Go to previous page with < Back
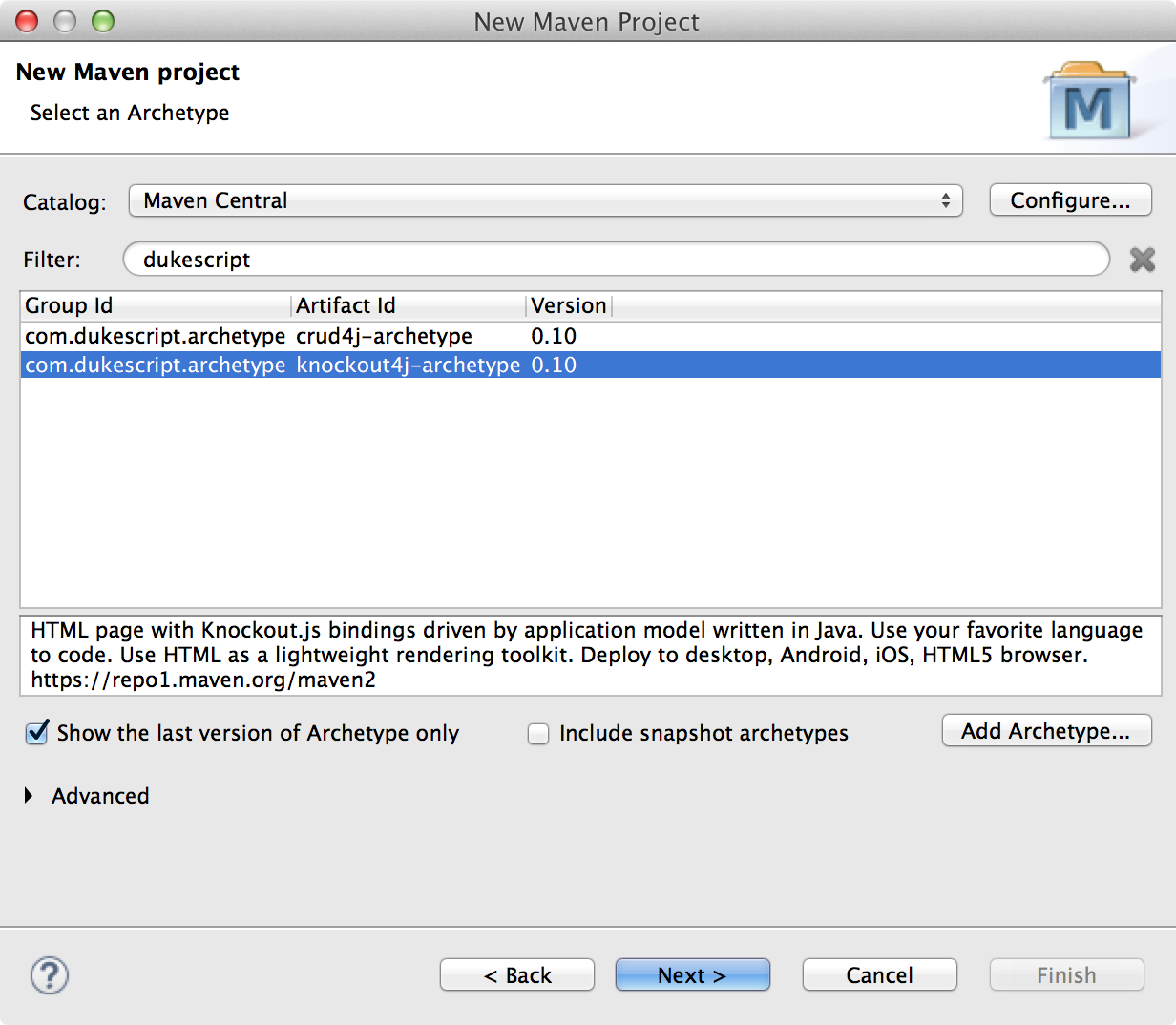The image size is (1176, 1025). 517,975
